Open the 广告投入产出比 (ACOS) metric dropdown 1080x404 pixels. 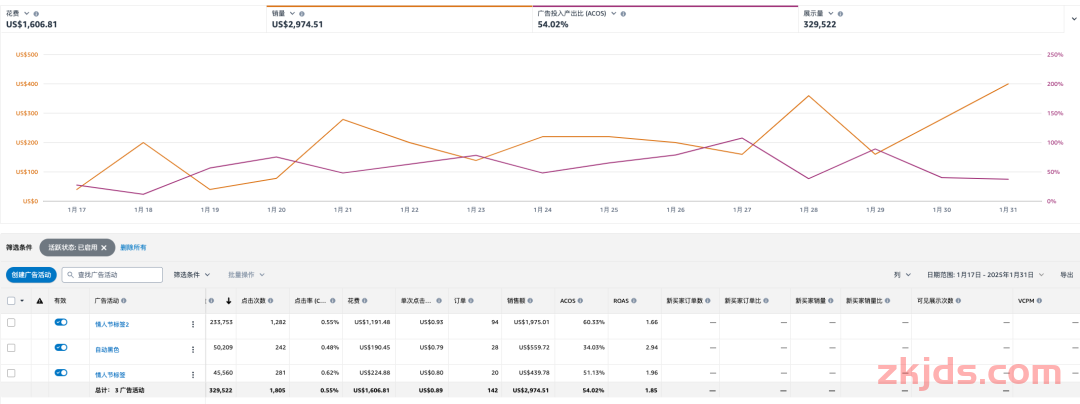tap(613, 14)
